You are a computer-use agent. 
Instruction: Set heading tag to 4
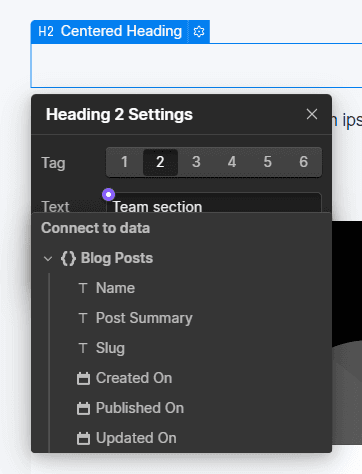point(232,162)
